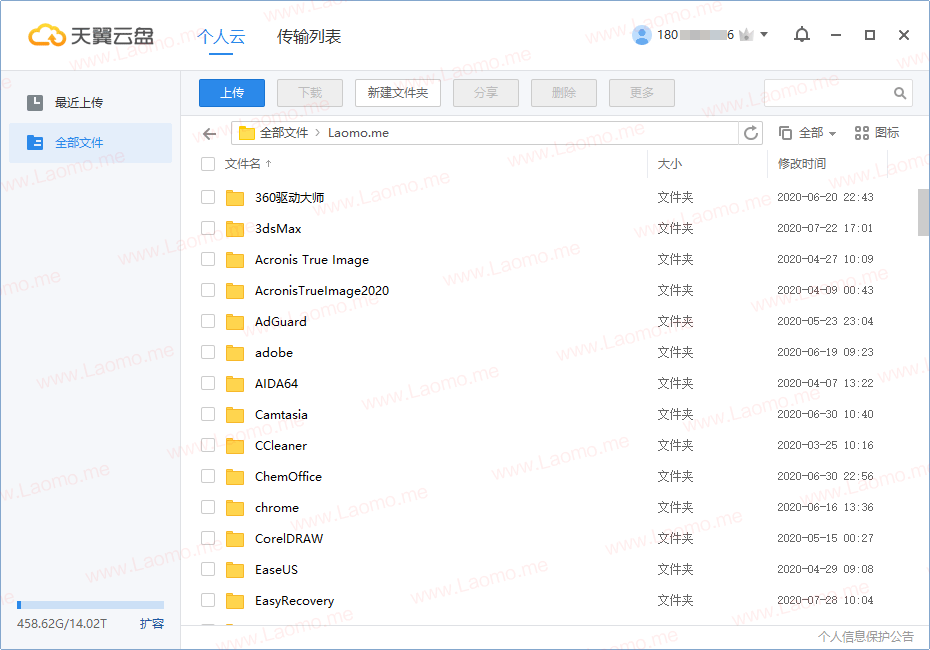Check the 360驱动大师 row checkbox
This screenshot has width=930, height=650.
(208, 197)
